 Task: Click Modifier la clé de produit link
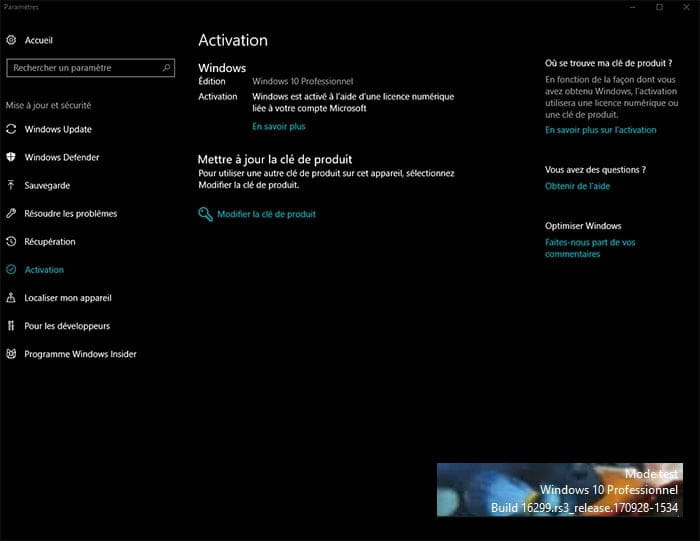pyautogui.click(x=267, y=214)
